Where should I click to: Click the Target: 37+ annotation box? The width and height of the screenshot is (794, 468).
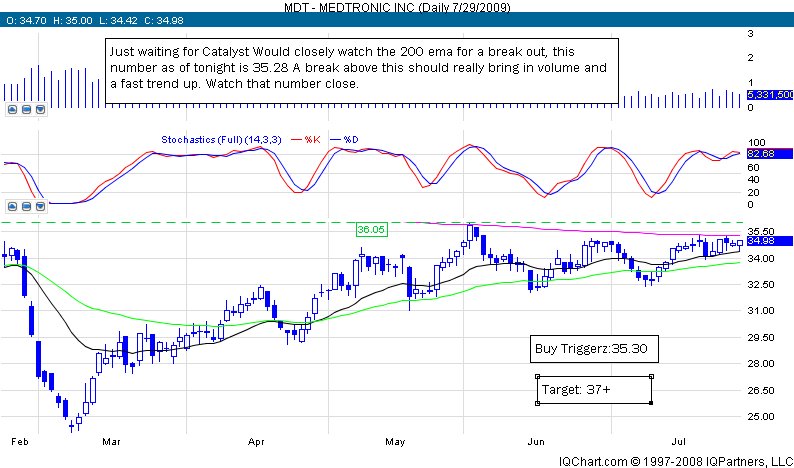[594, 389]
